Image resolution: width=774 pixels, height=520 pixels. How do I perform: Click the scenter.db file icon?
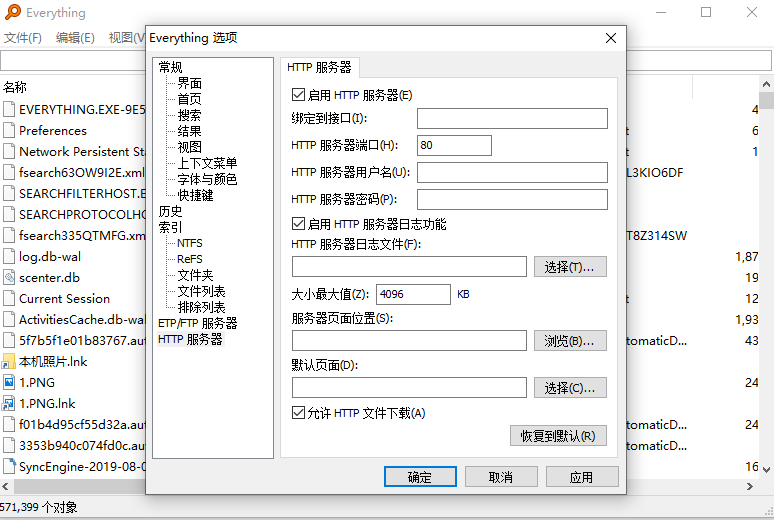[x=9, y=278]
